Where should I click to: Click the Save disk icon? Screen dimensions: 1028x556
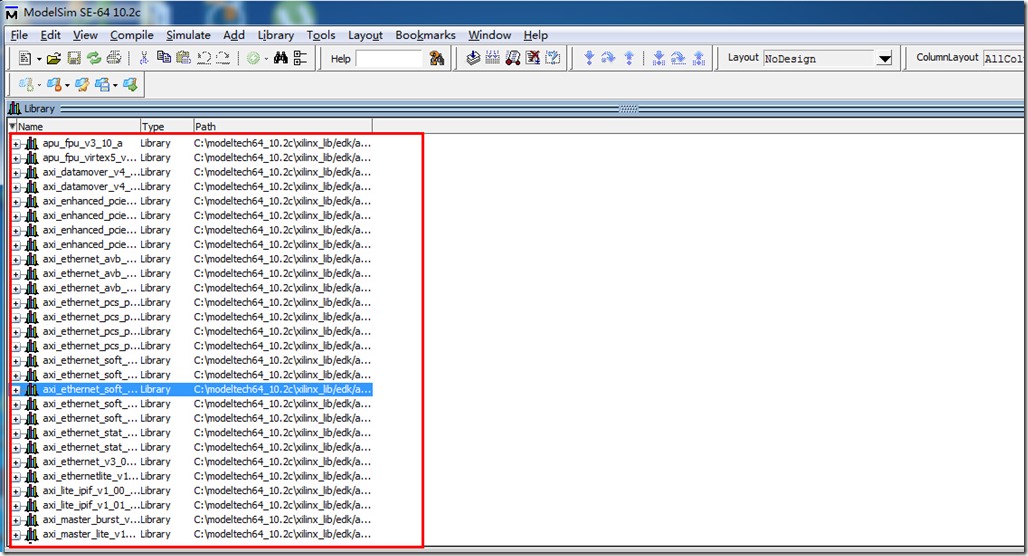[x=74, y=58]
